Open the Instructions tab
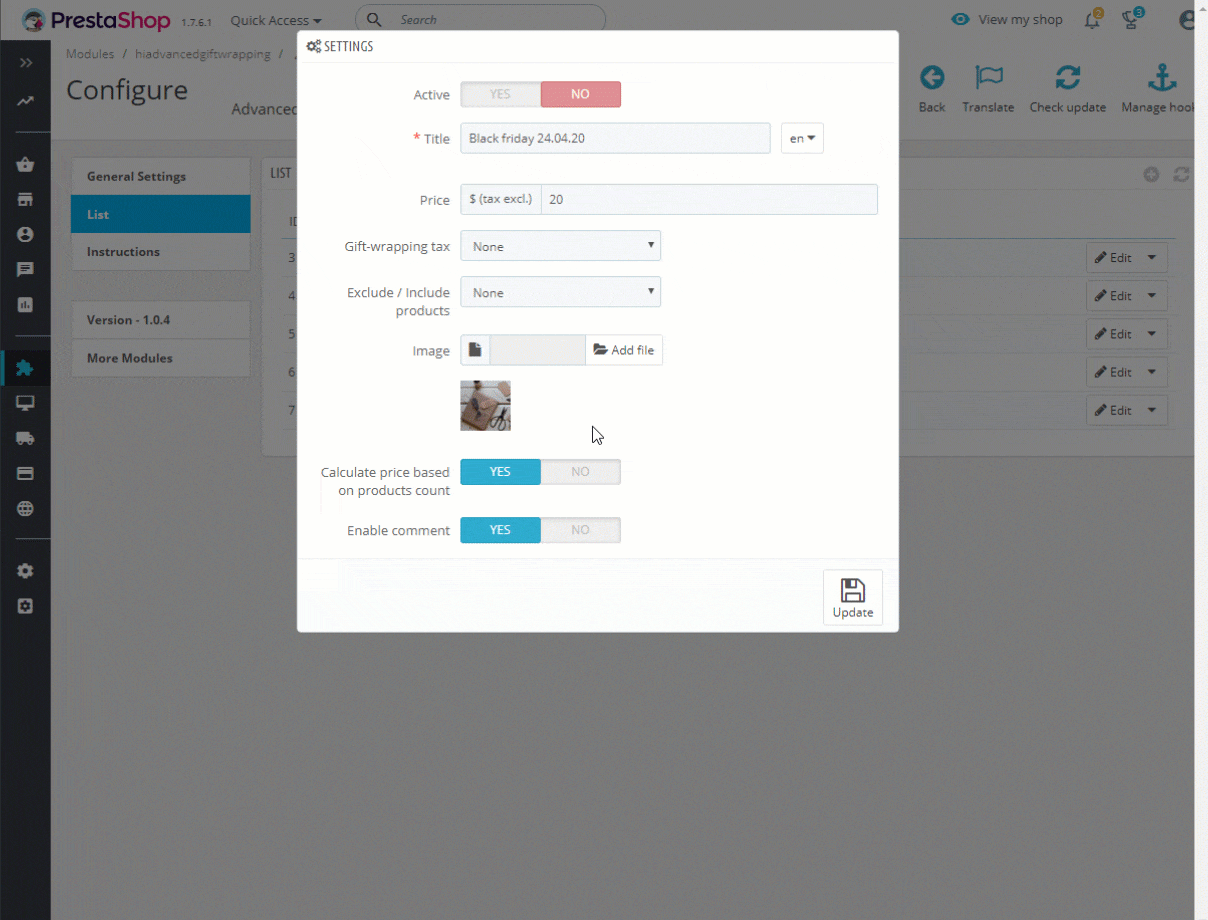Viewport: 1208px width, 920px height. (x=160, y=251)
